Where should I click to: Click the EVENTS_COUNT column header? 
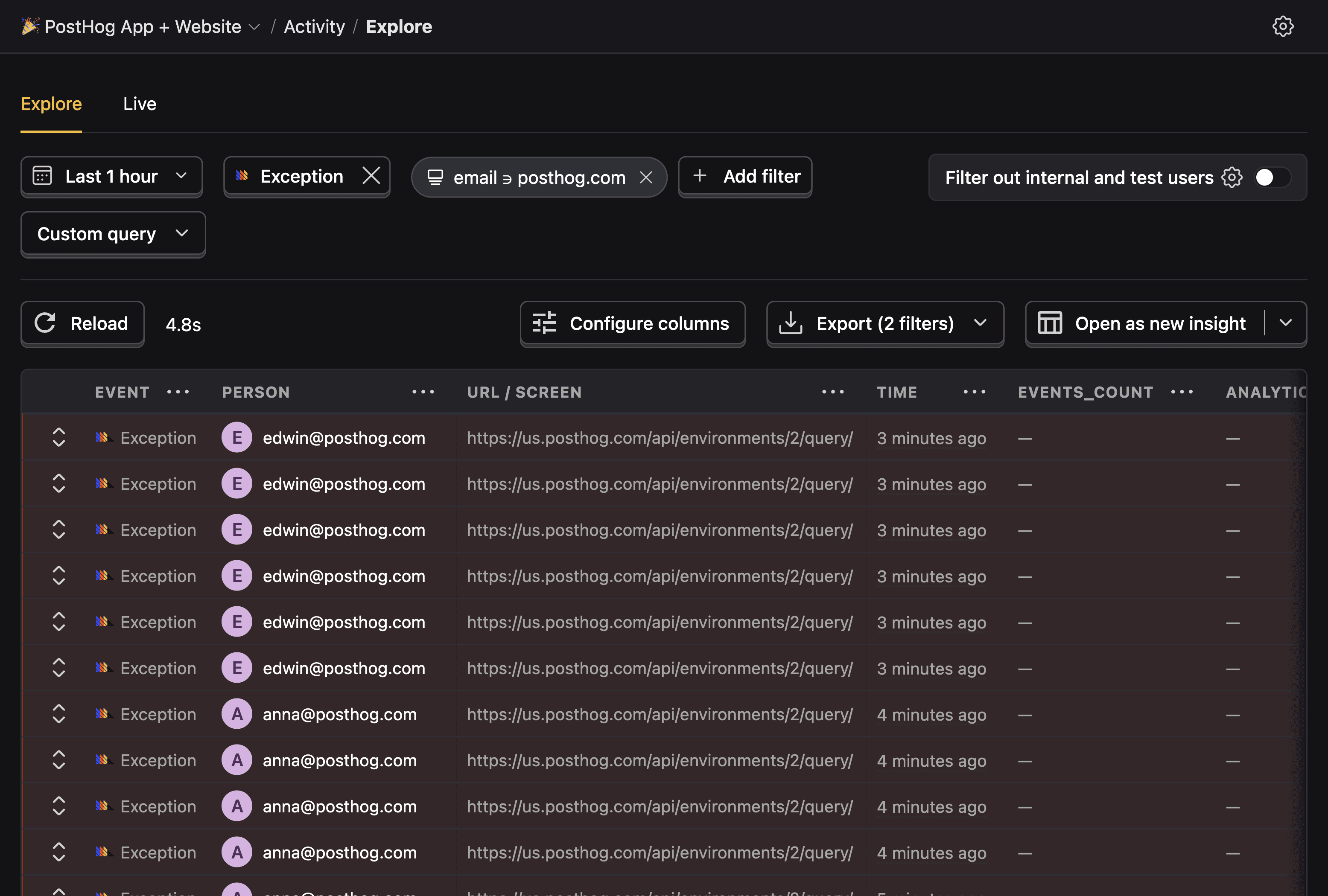[1085, 392]
